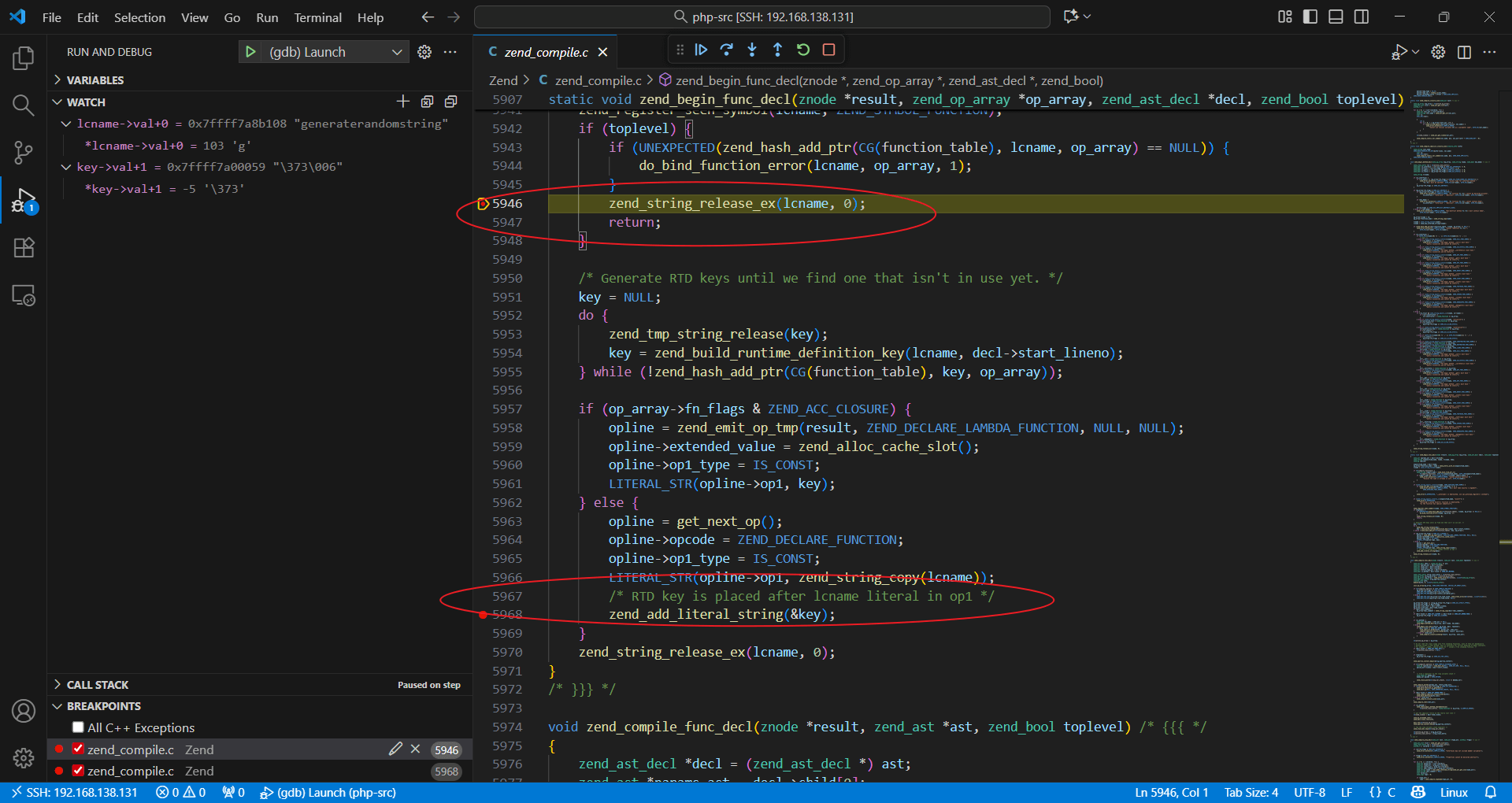Viewport: 1512px width, 803px height.
Task: Click the debug Continue button
Action: click(x=701, y=50)
